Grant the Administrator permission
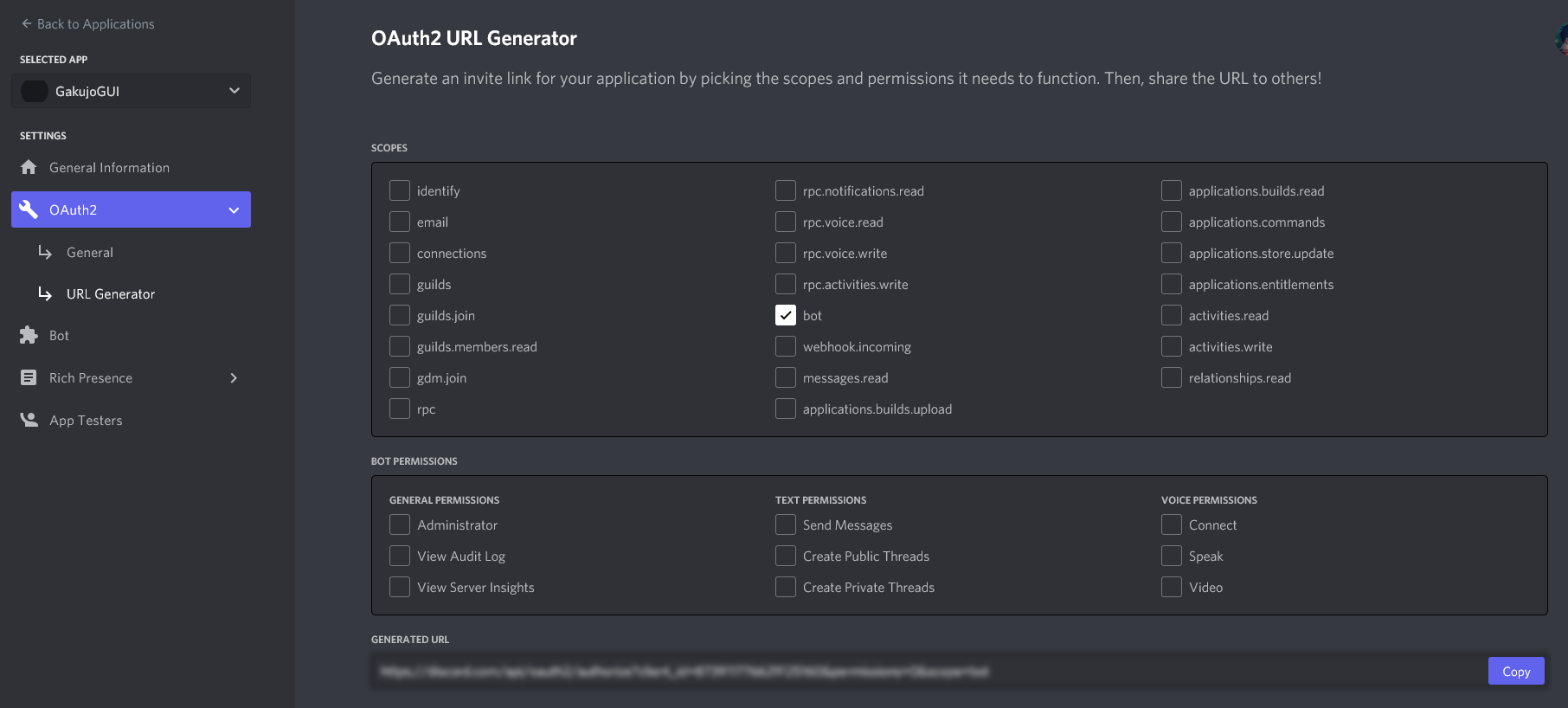 pos(400,525)
